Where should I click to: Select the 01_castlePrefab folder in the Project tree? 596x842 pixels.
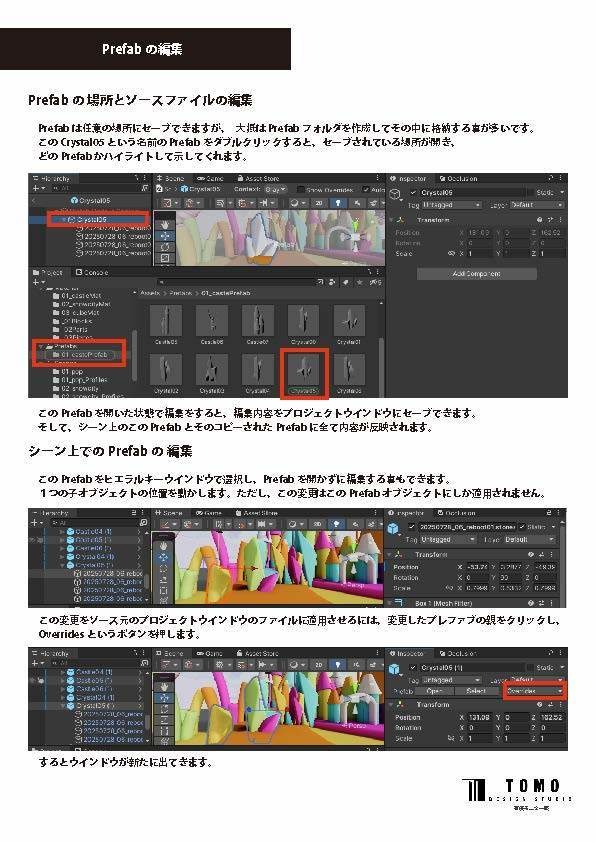(x=81, y=355)
